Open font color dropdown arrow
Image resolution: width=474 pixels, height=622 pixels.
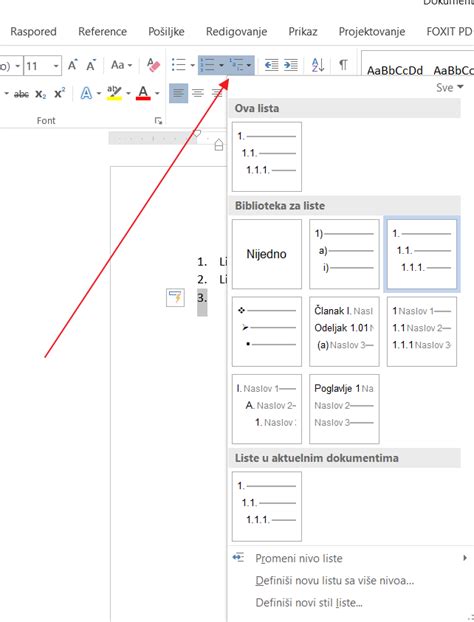[x=157, y=94]
